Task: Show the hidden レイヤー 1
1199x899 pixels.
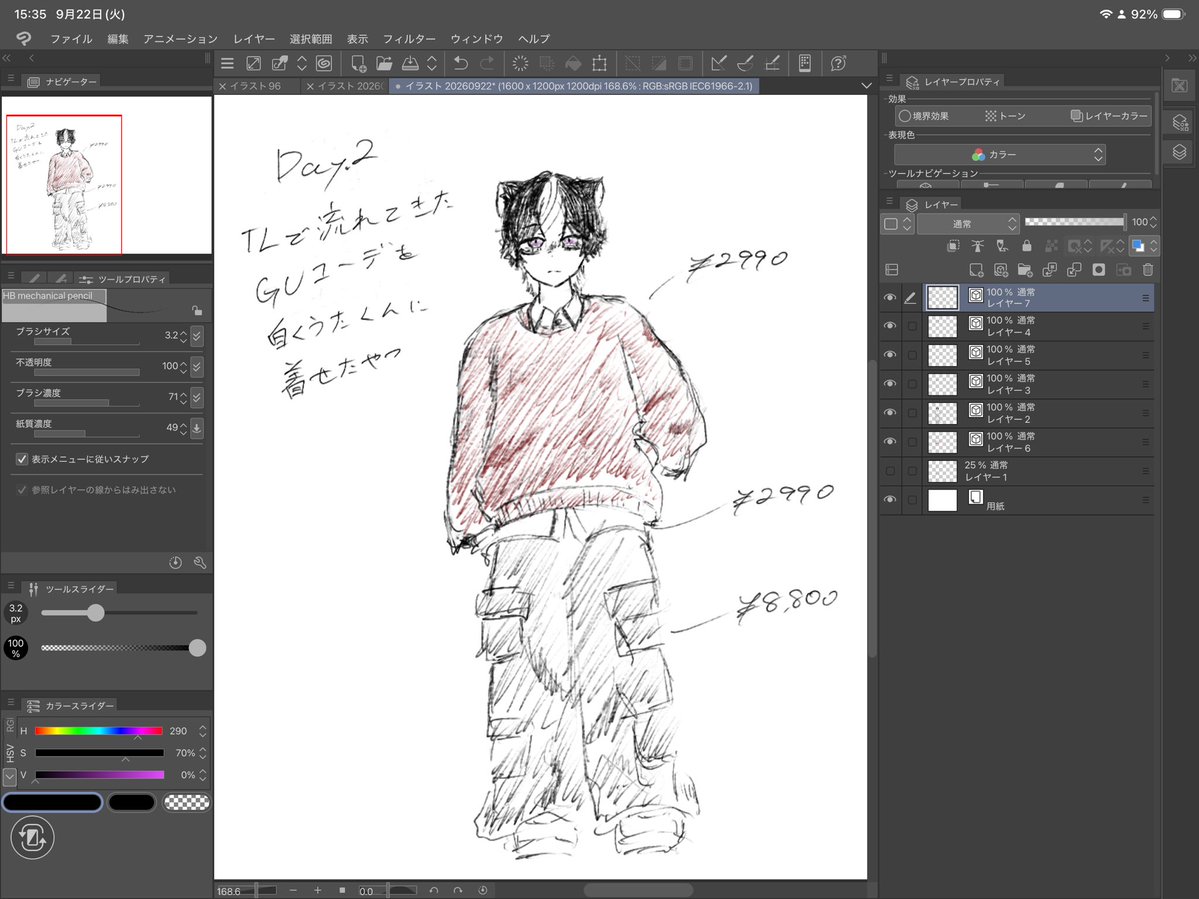Action: [x=889, y=471]
